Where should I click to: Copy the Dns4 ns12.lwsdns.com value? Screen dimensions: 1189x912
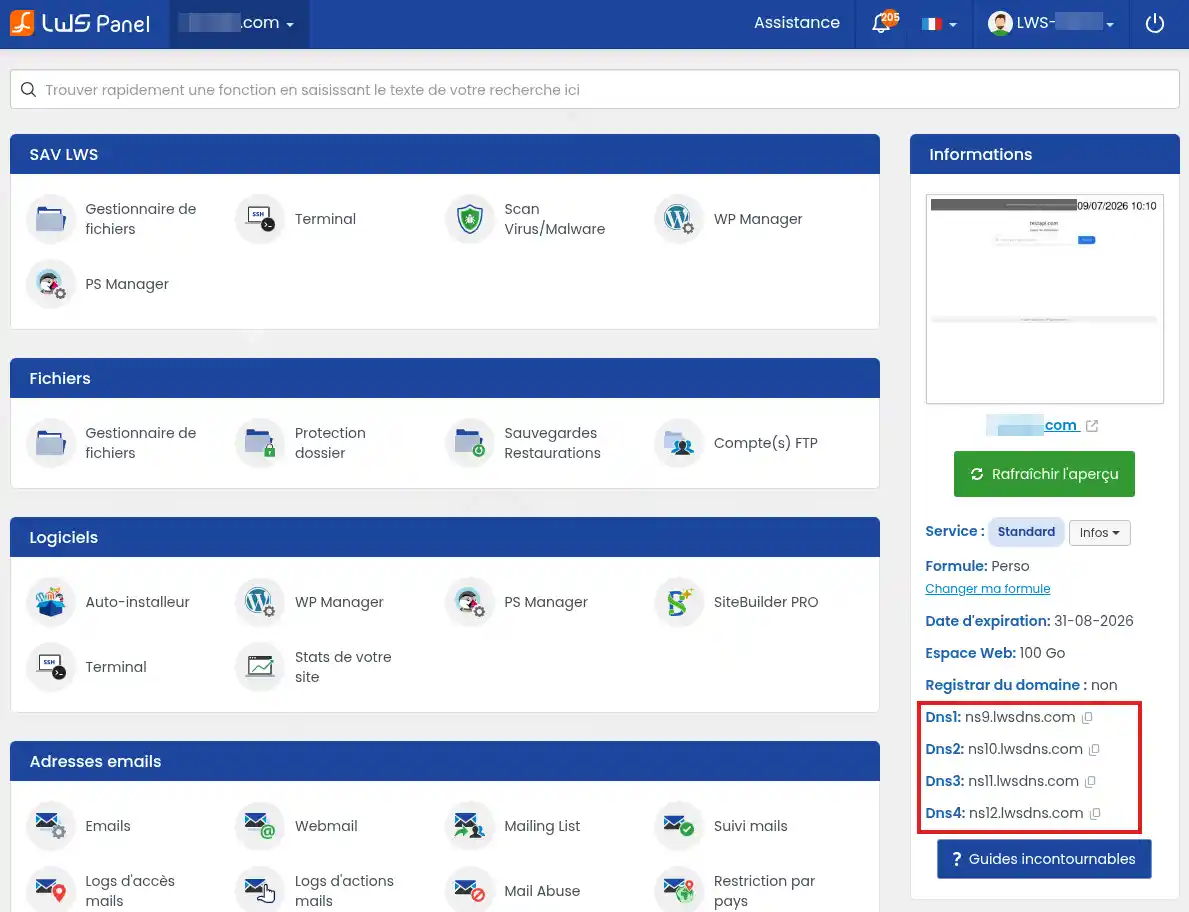(x=1095, y=813)
